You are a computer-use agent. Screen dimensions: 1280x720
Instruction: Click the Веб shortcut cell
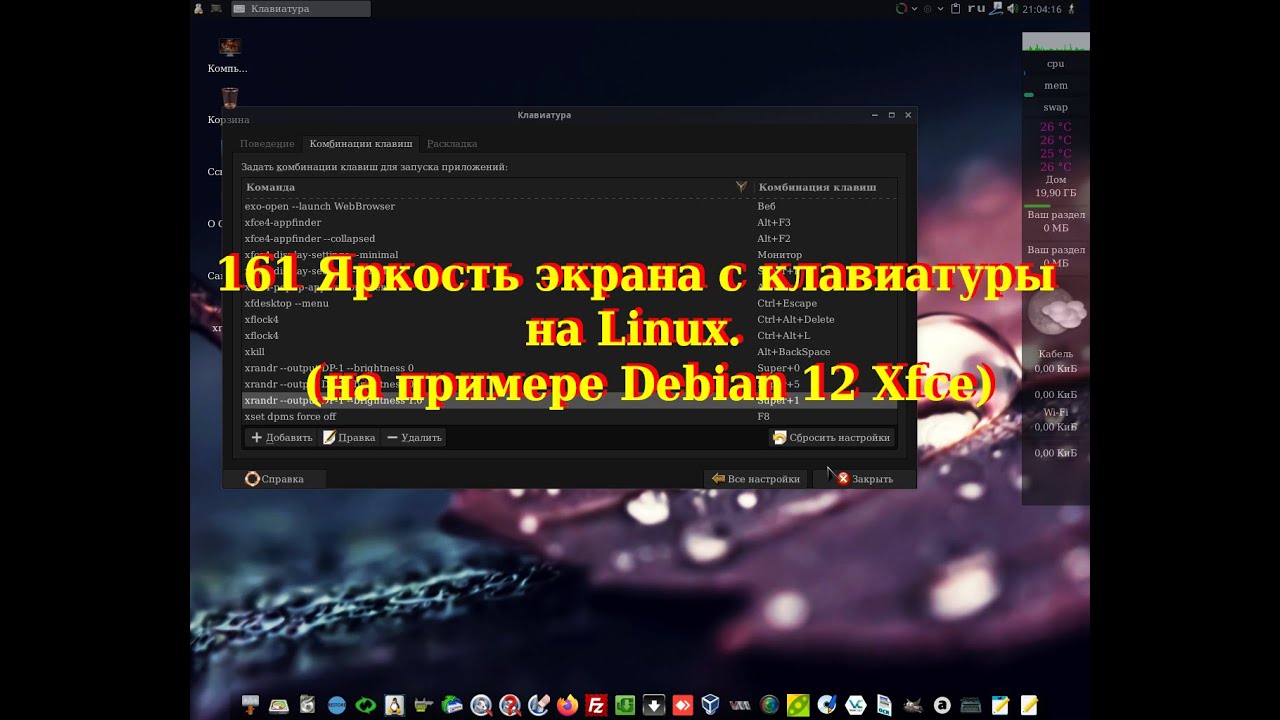tap(766, 206)
